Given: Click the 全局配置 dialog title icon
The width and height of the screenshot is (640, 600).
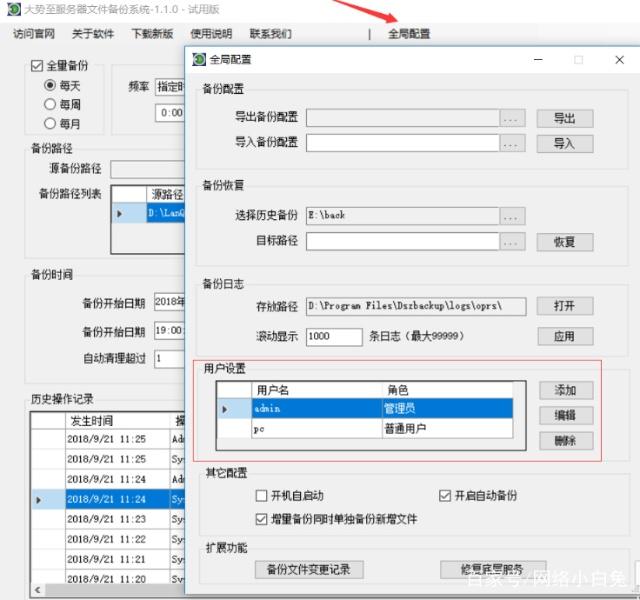Looking at the screenshot, I should (x=199, y=60).
